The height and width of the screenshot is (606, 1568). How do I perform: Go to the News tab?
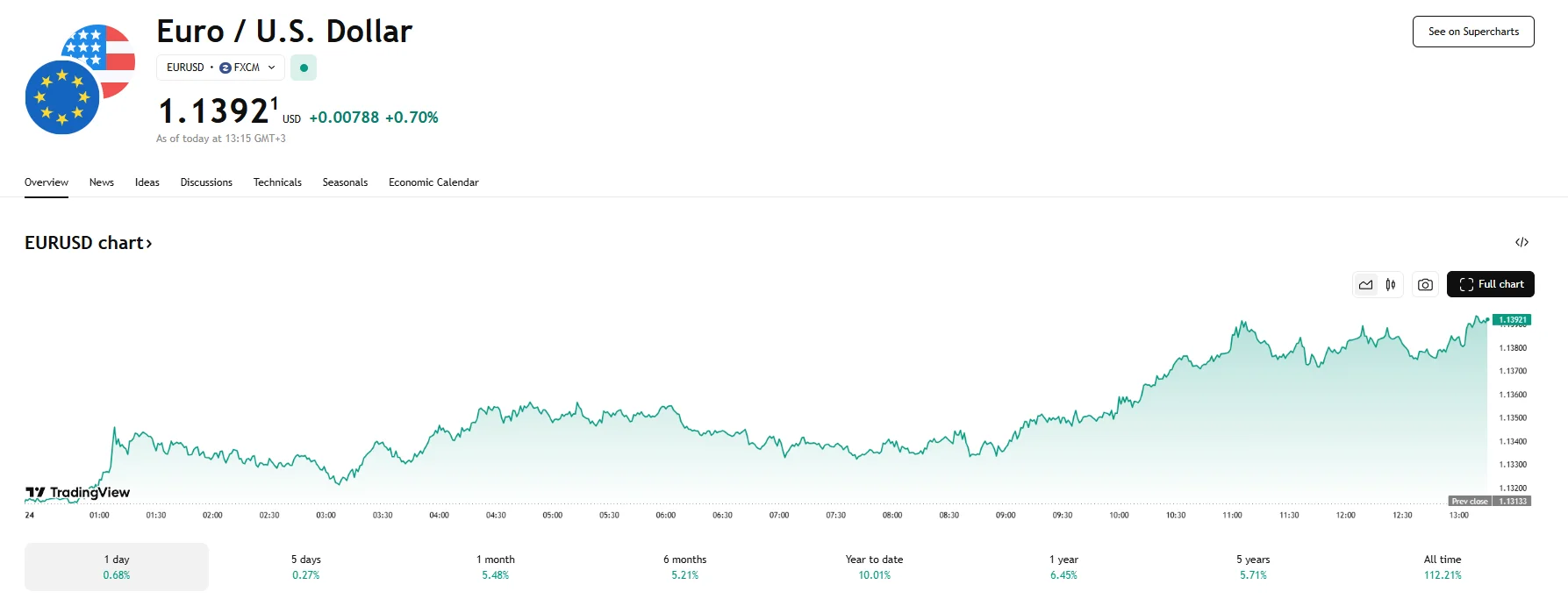102,182
